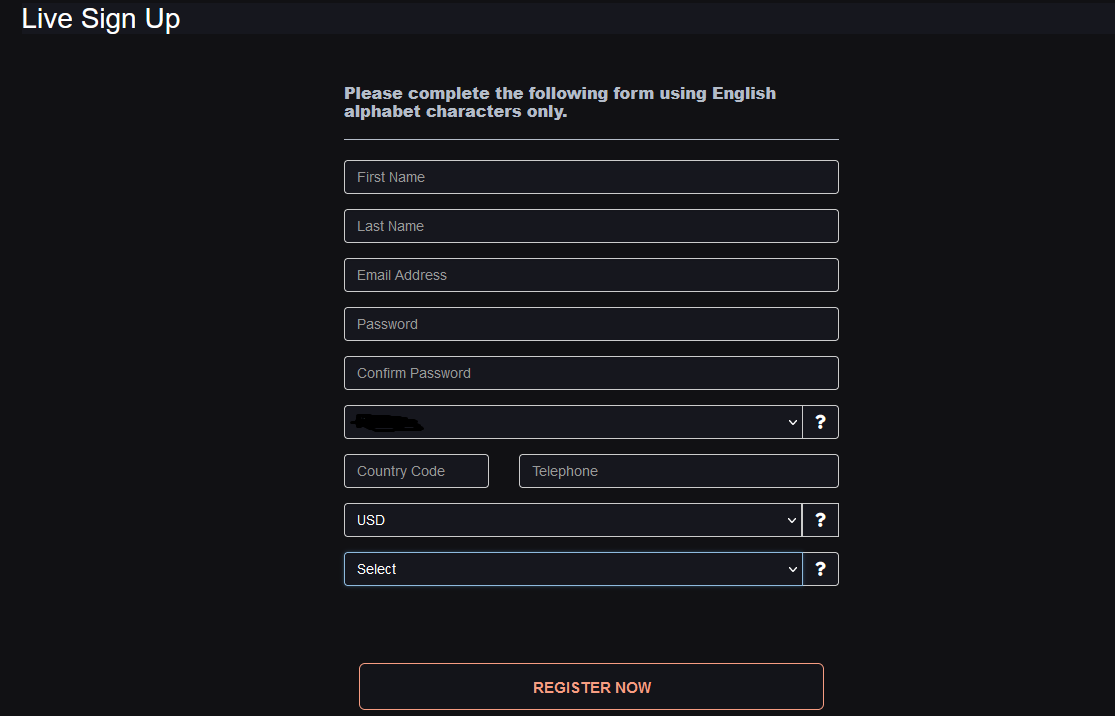Open help icon next to the Select dropdown
Screen dimensions: 1115x716
click(820, 569)
